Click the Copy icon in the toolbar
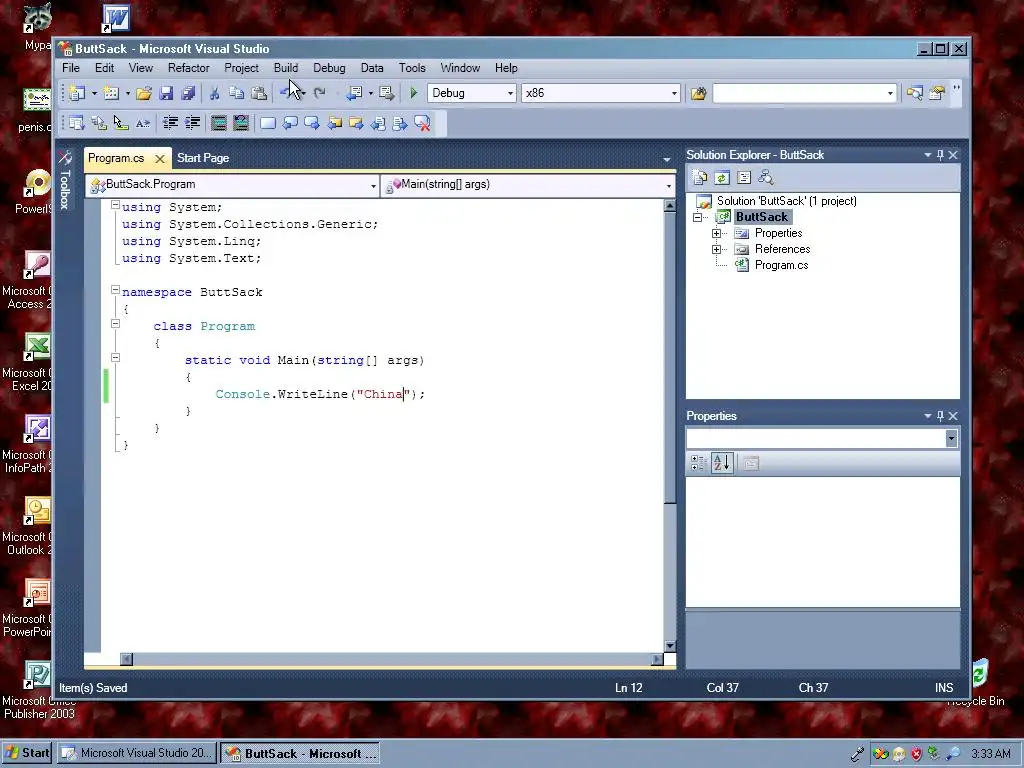The height and width of the screenshot is (768, 1024). pyautogui.click(x=236, y=93)
